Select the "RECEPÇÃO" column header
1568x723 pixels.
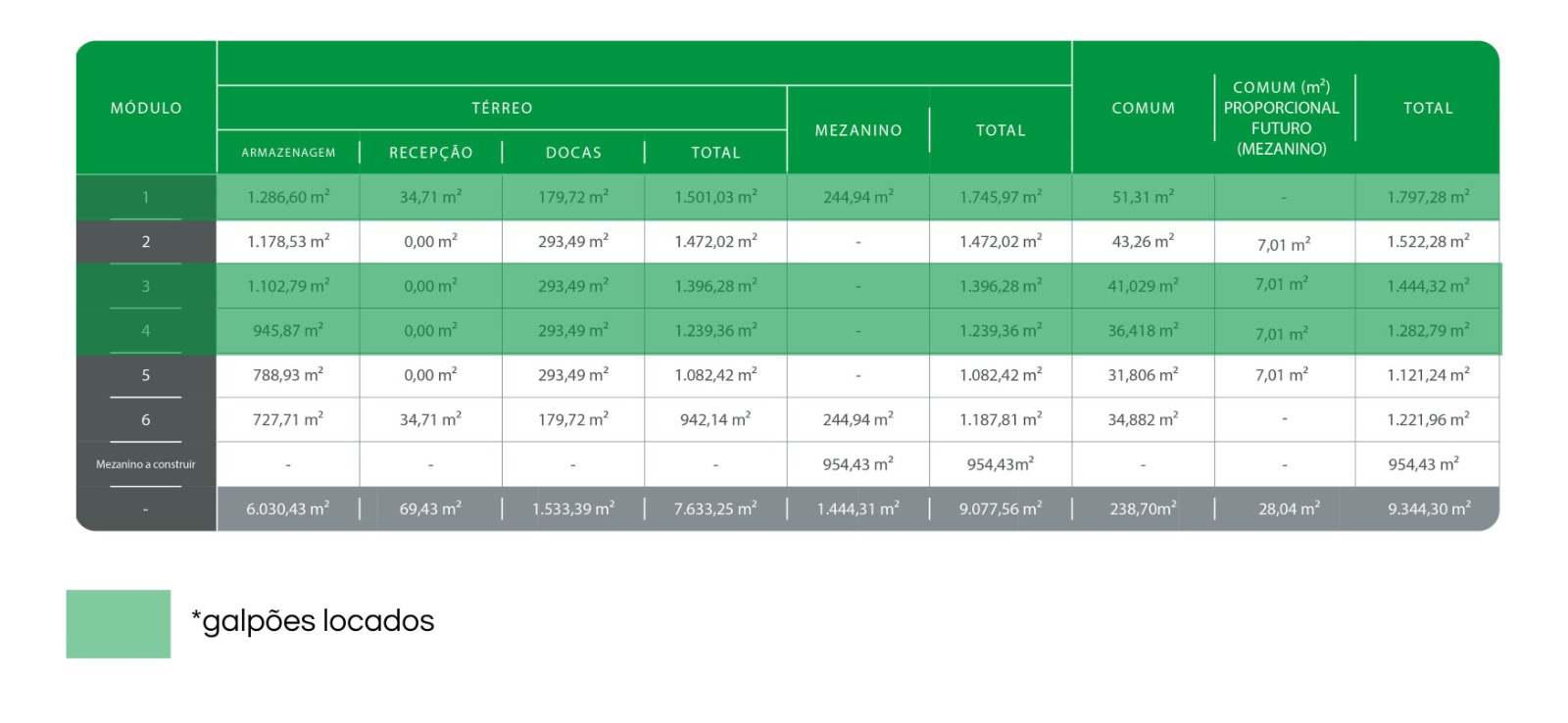click(431, 153)
